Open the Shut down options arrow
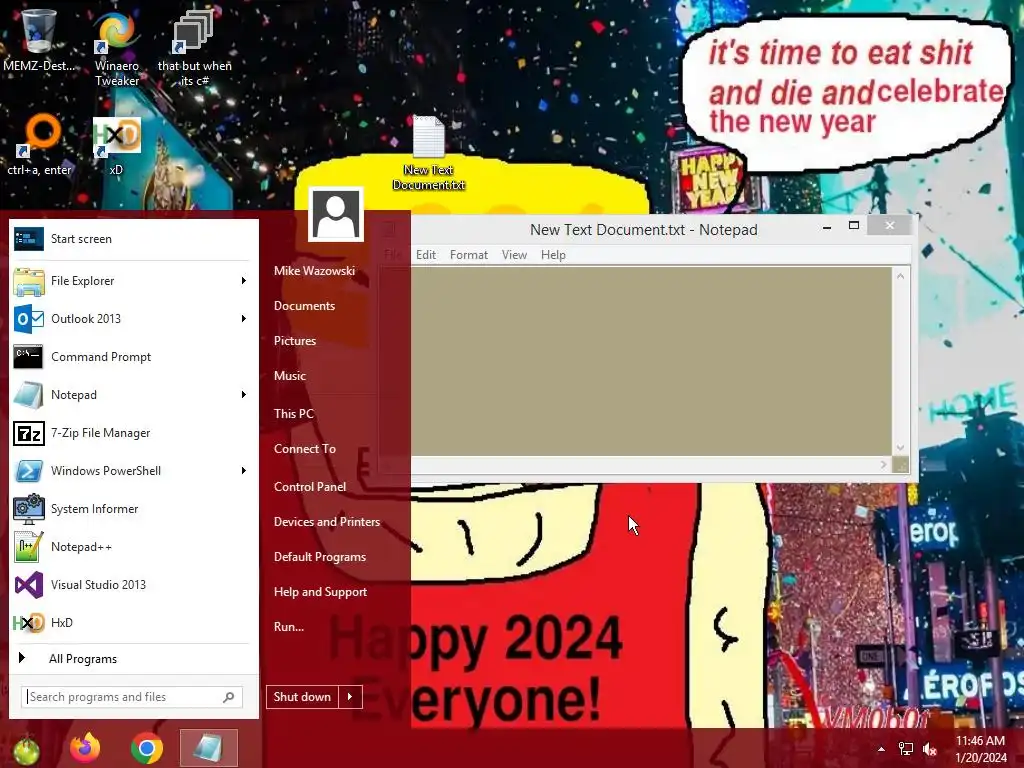 point(350,697)
